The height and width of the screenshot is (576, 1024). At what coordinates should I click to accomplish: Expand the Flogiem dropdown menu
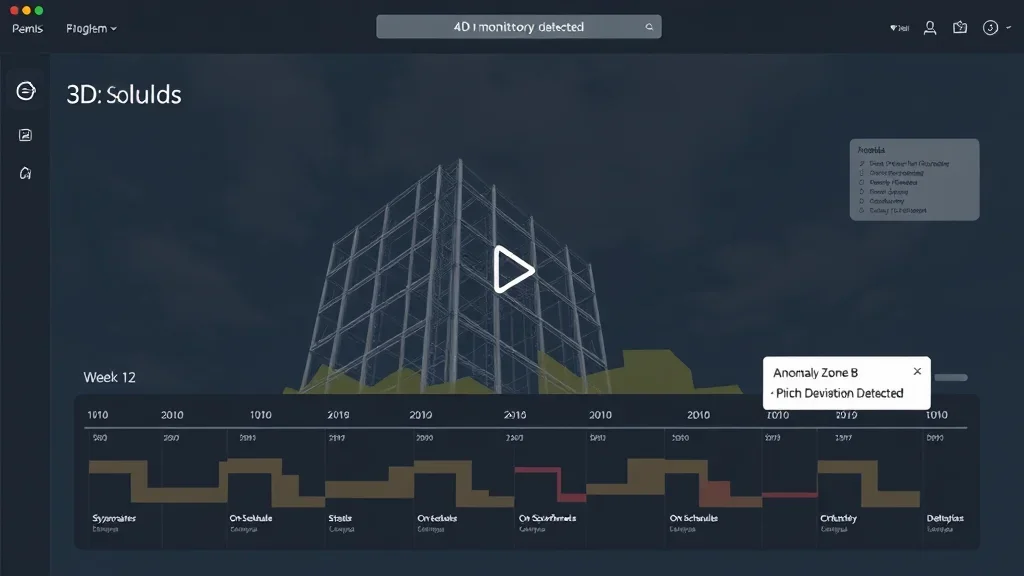(91, 29)
